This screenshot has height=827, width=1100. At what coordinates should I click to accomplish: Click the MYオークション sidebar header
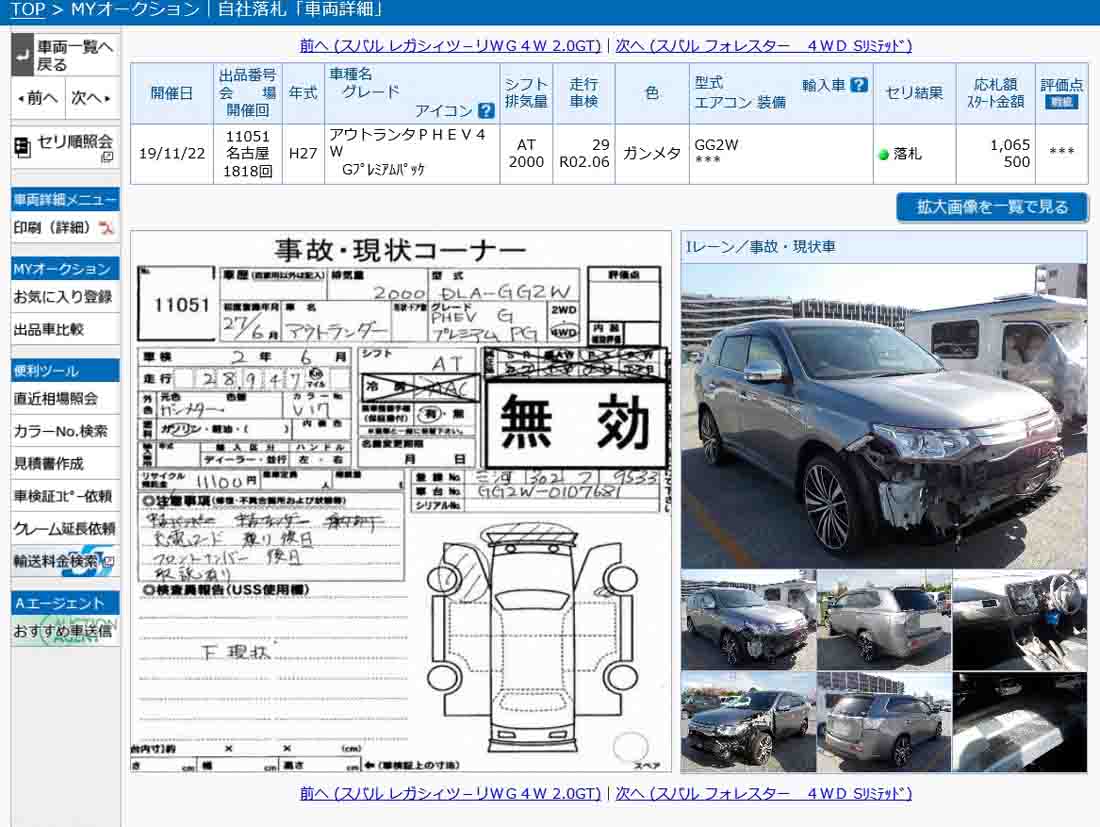coord(65,269)
